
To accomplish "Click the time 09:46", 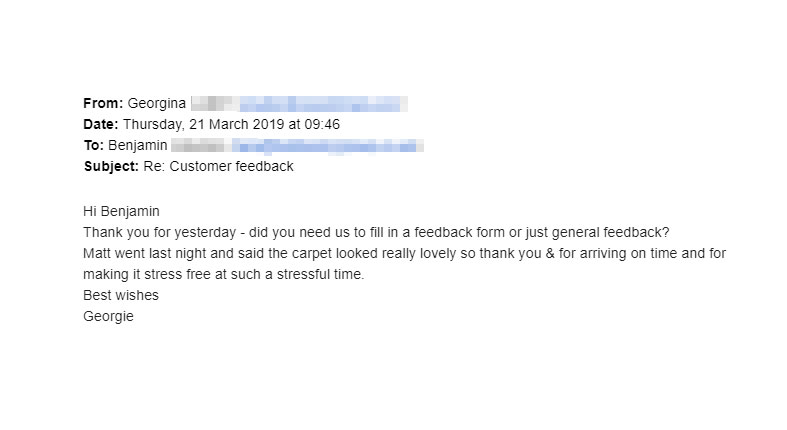I will pos(321,124).
